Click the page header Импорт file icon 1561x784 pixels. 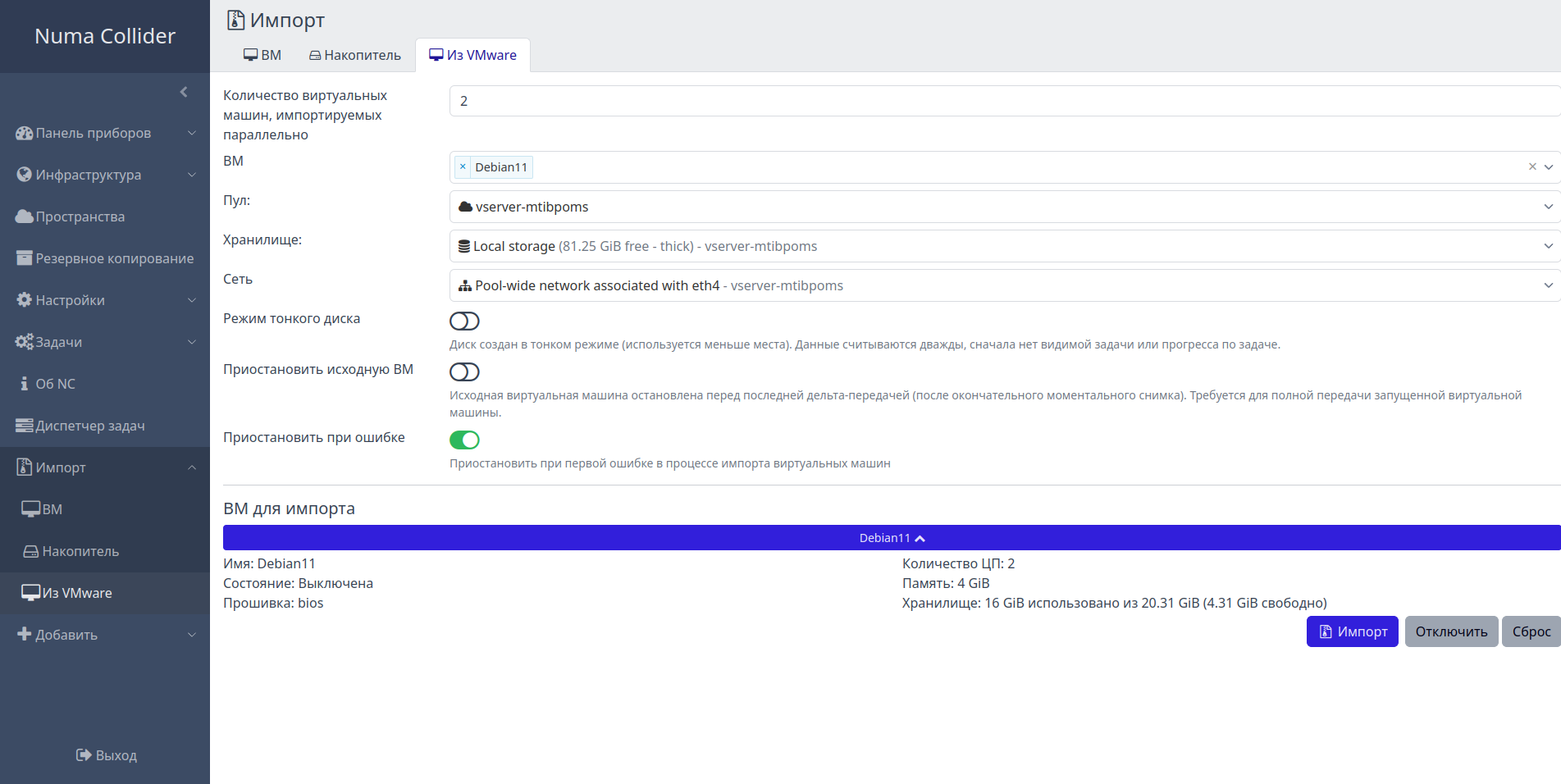pos(236,20)
